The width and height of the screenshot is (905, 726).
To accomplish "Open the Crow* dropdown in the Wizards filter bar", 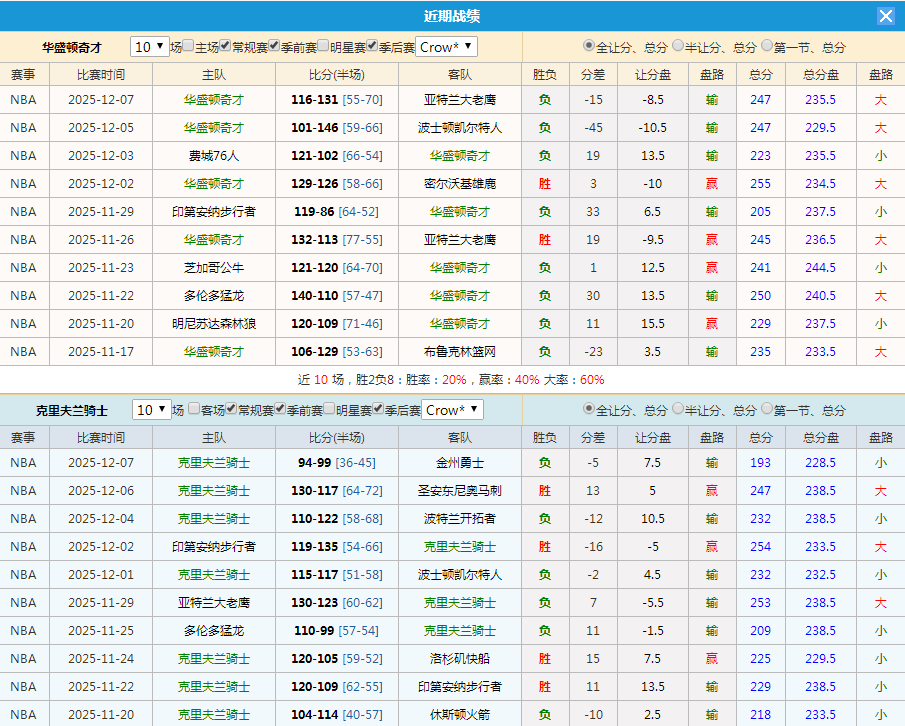I will click(447, 46).
